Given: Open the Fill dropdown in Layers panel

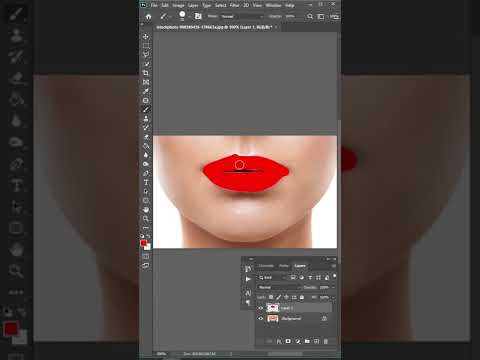Looking at the screenshot, I should click(333, 297).
